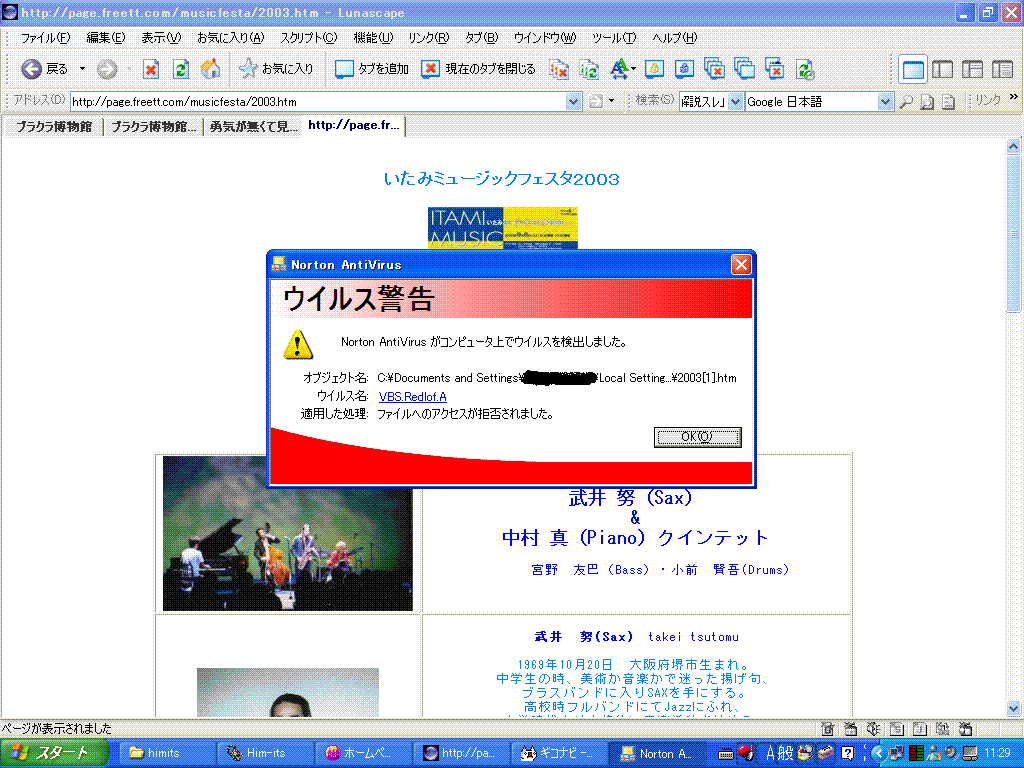1024x768 pixels.
Task: Click the magnifier search icon beside Google box
Action: pyautogui.click(x=906, y=102)
